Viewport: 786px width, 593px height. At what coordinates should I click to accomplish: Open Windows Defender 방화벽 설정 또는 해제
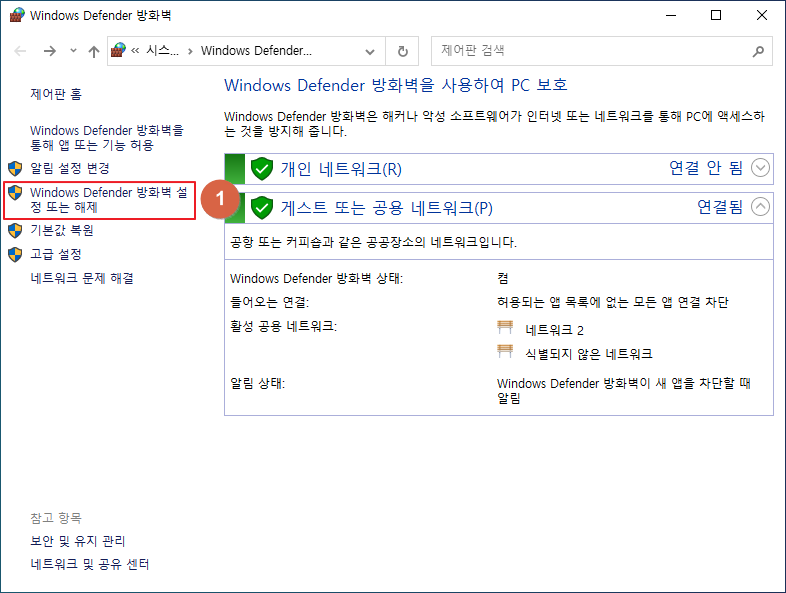point(109,200)
